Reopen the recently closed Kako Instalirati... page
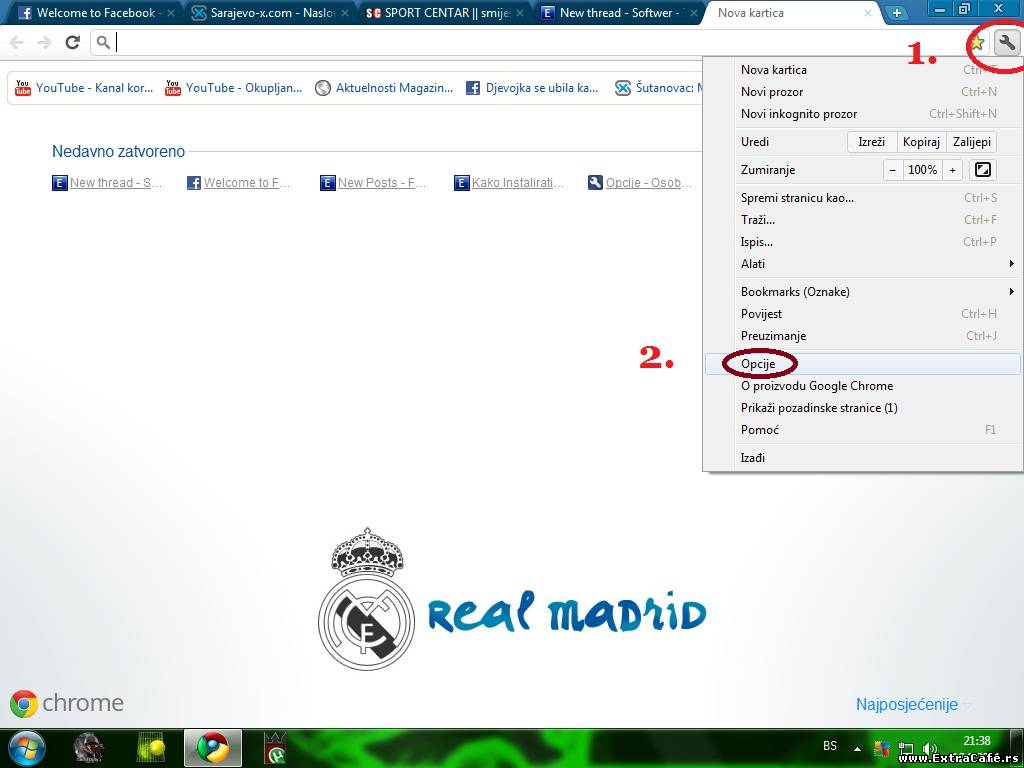The image size is (1024, 768). (x=509, y=183)
